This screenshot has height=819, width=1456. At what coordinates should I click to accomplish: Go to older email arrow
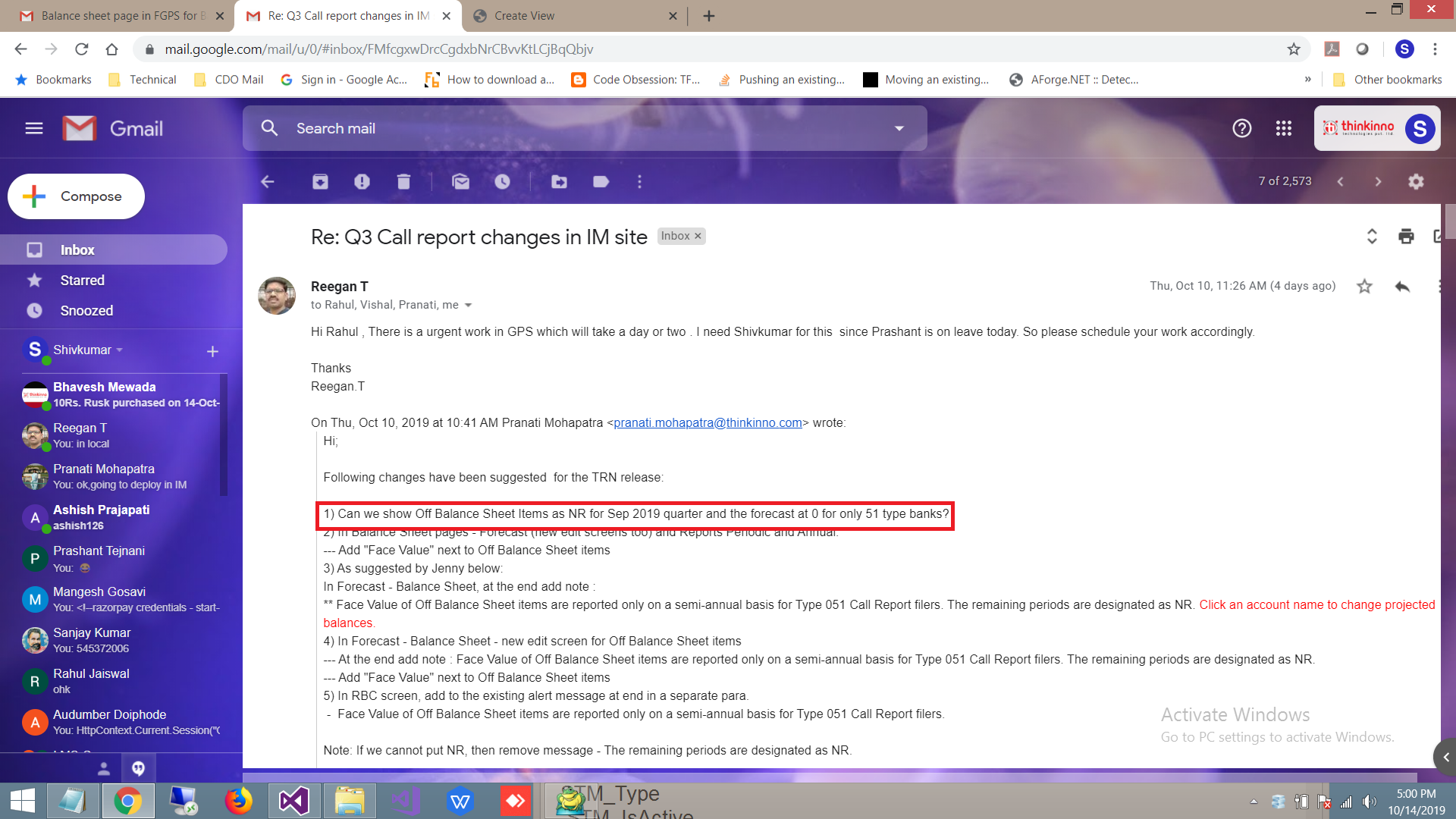point(1378,181)
